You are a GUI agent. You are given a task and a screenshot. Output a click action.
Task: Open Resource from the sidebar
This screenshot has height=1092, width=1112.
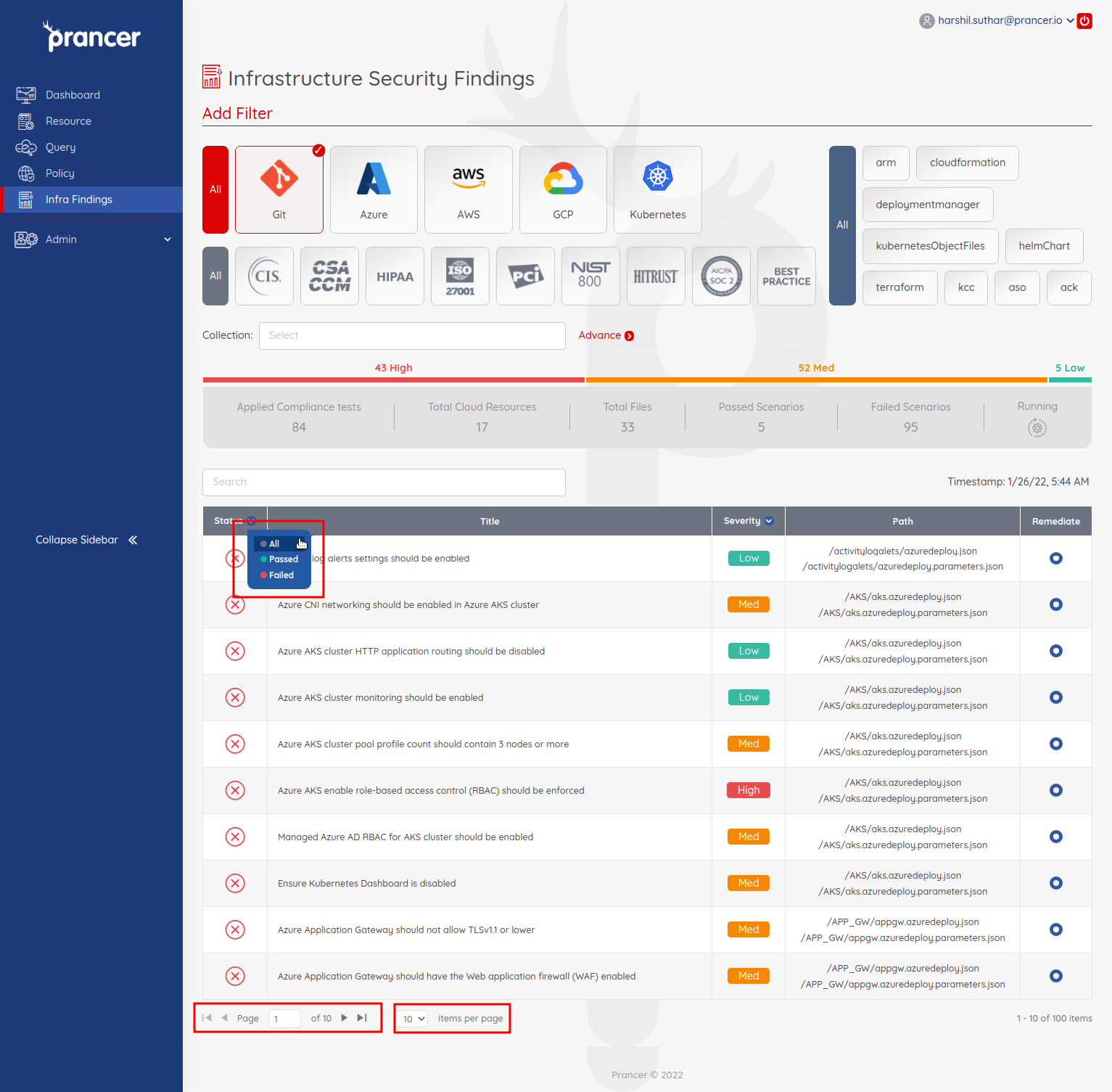[x=91, y=121]
